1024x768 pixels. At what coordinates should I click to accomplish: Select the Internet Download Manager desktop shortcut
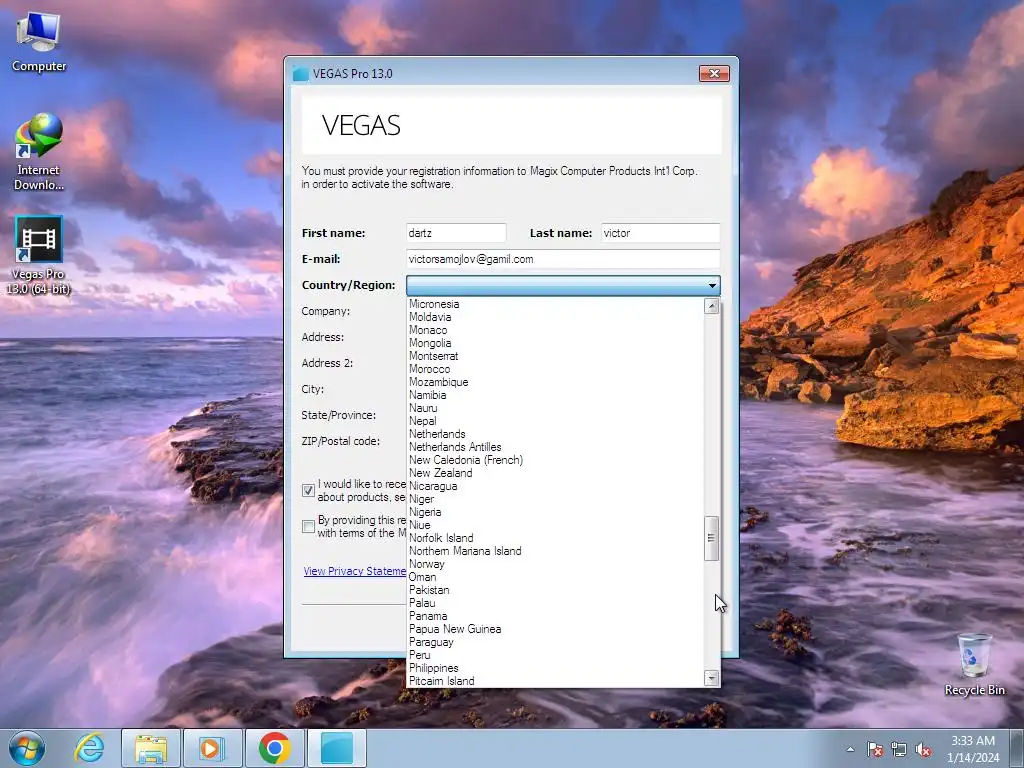tap(39, 152)
